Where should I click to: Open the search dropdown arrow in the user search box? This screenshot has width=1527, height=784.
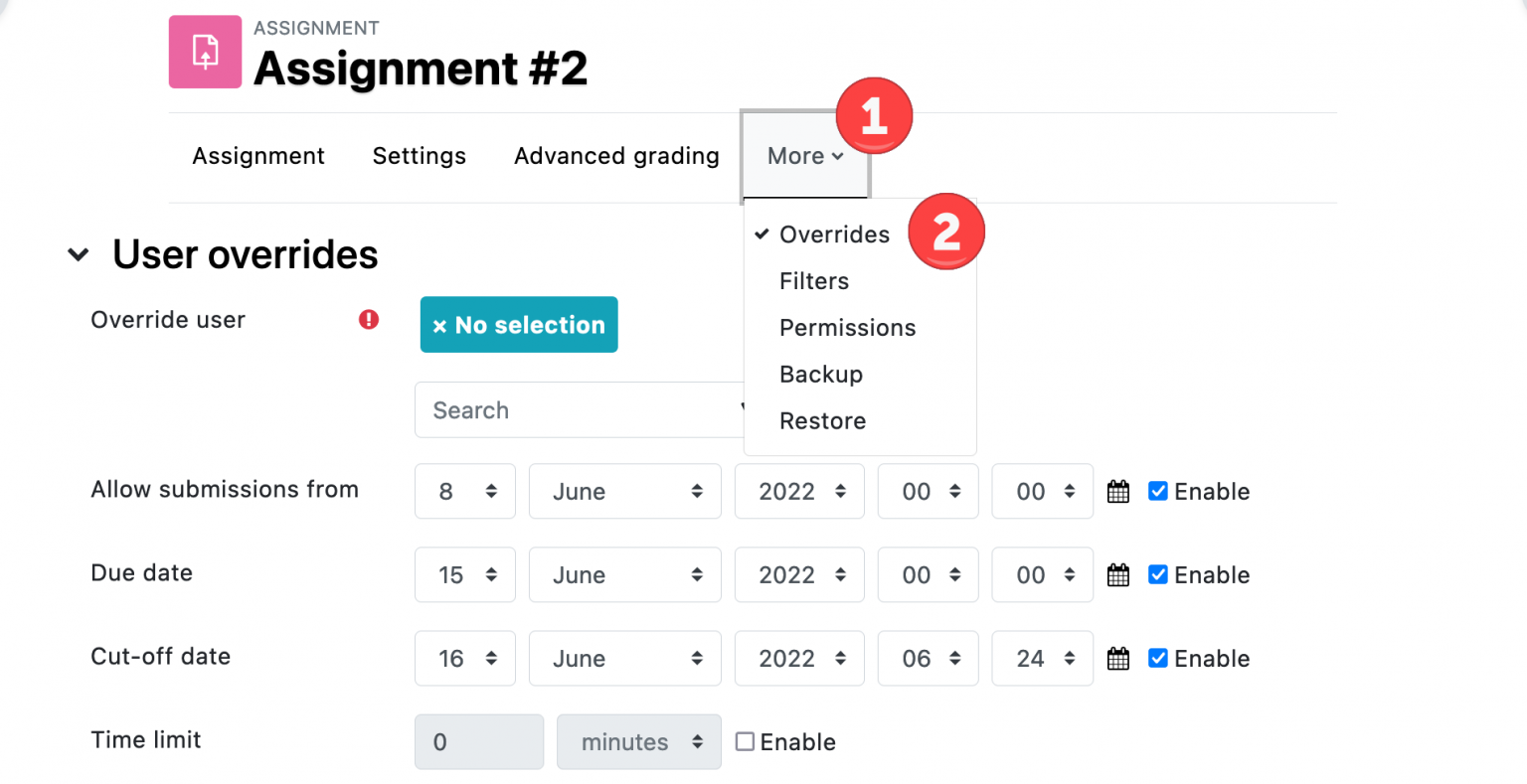744,409
